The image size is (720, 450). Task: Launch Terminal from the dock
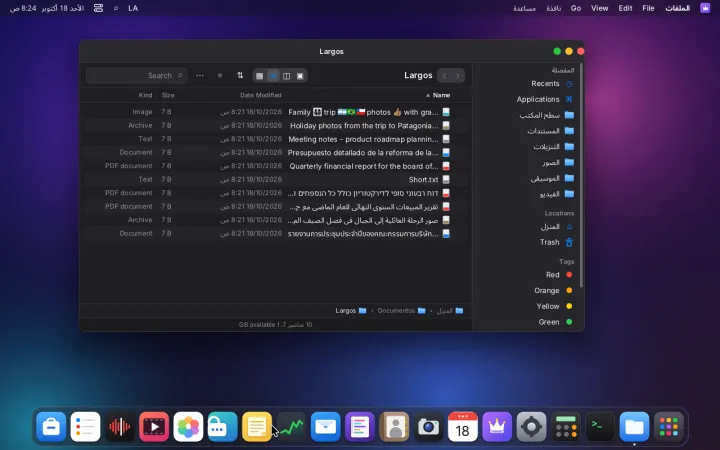pos(600,427)
